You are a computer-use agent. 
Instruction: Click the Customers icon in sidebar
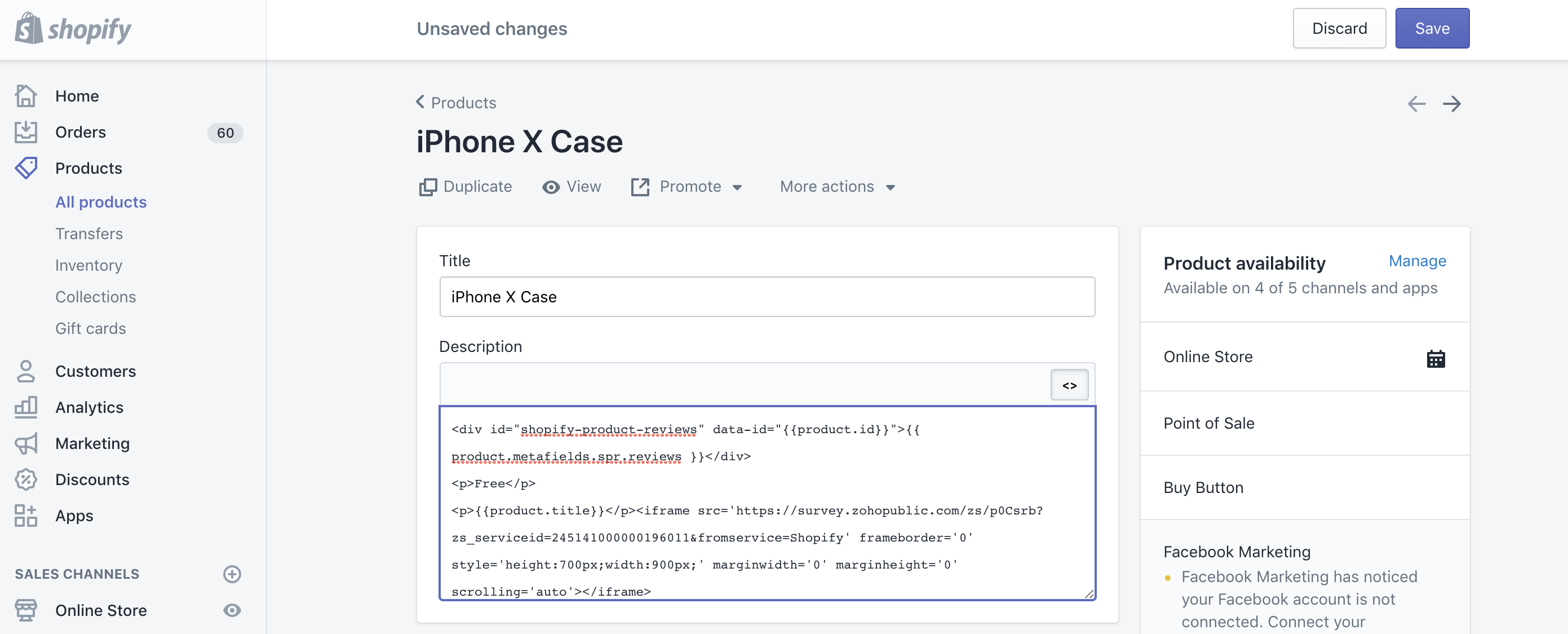pyautogui.click(x=27, y=370)
